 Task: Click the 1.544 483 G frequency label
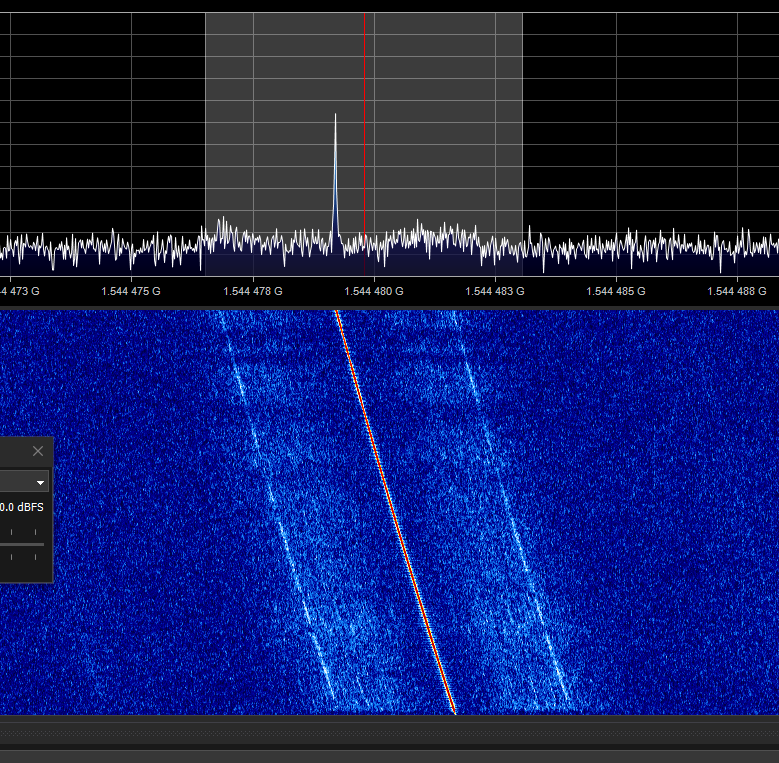coord(494,292)
